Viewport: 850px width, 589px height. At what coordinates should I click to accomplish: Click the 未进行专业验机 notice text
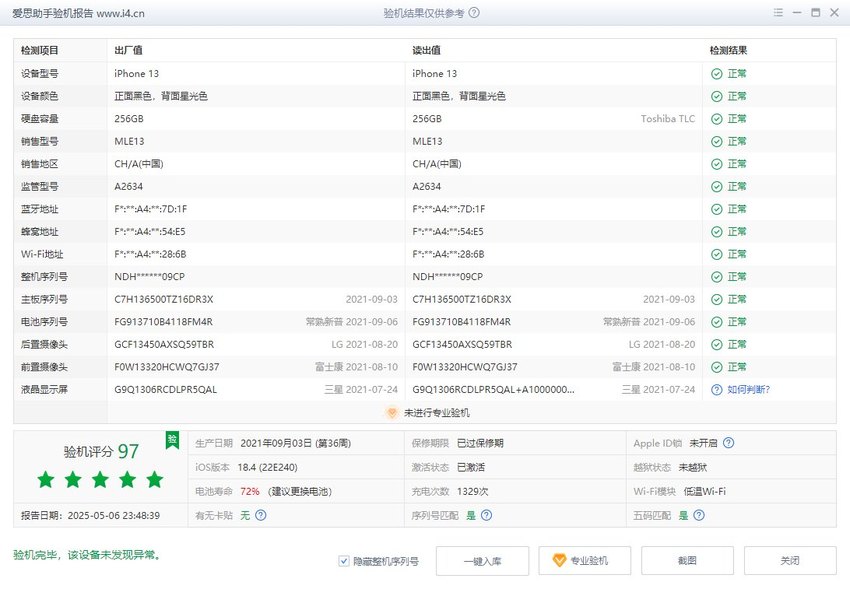tap(437, 412)
